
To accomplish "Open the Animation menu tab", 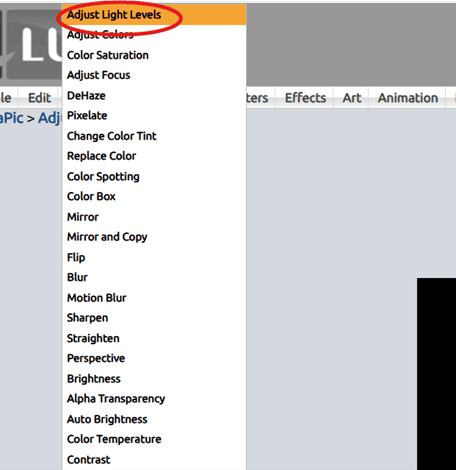I will click(x=408, y=98).
